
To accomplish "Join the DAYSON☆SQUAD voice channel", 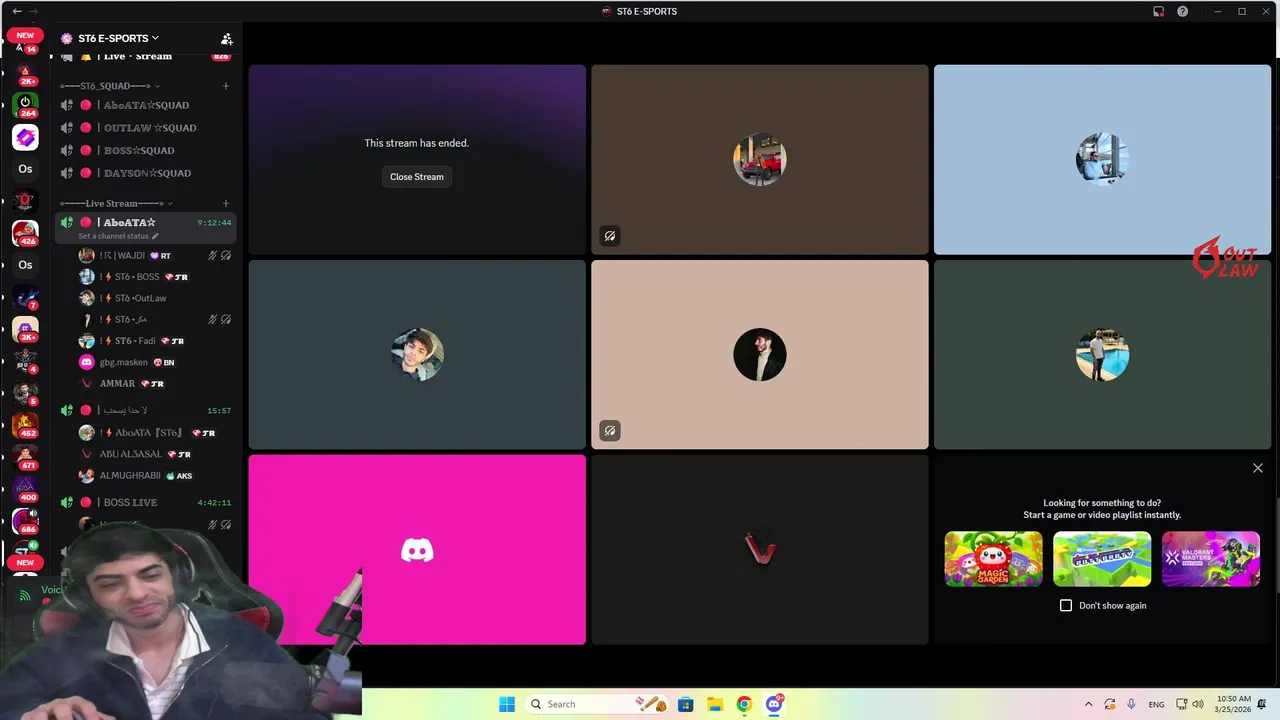I will pos(146,173).
